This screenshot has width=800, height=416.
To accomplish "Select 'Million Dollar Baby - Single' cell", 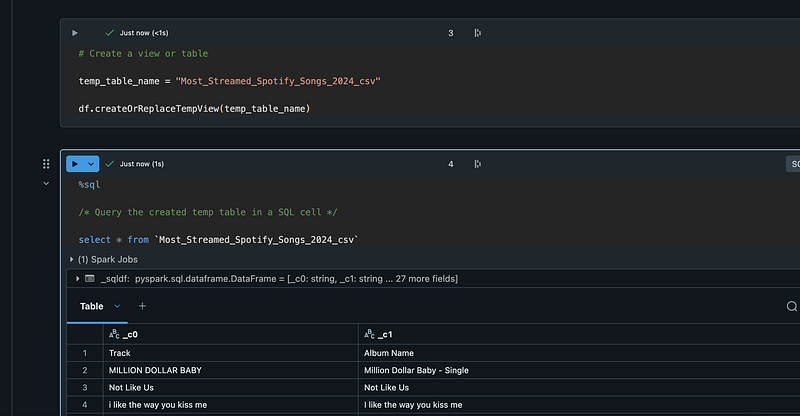I will click(x=579, y=371).
